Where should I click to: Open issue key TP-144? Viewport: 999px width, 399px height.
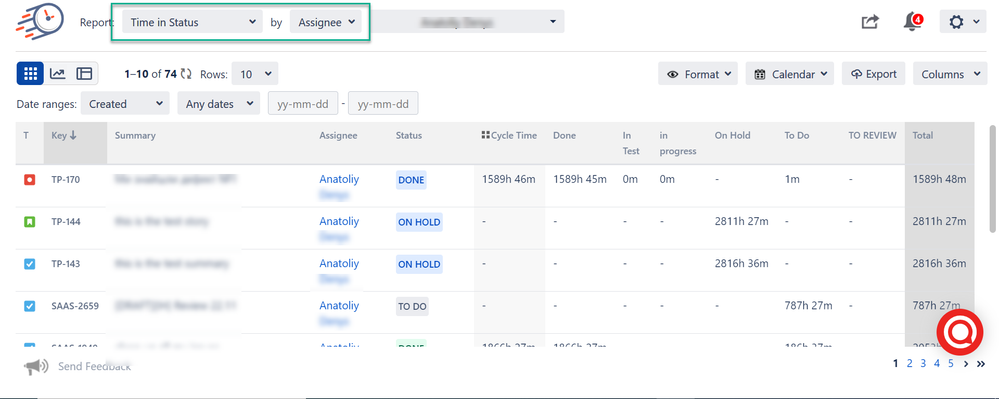click(66, 222)
